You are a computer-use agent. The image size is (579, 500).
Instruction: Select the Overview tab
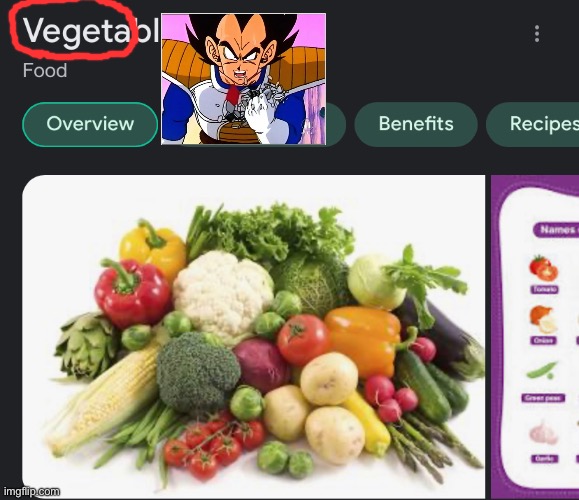coord(90,124)
